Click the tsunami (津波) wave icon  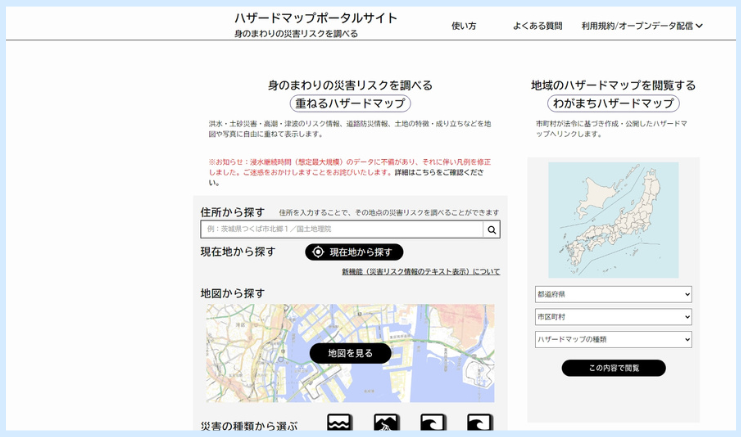[479, 424]
